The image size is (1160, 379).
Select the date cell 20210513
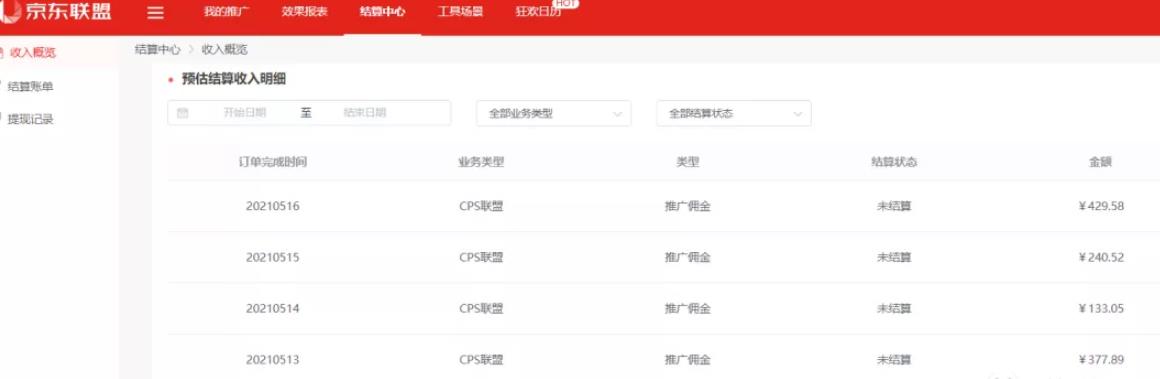pos(272,360)
